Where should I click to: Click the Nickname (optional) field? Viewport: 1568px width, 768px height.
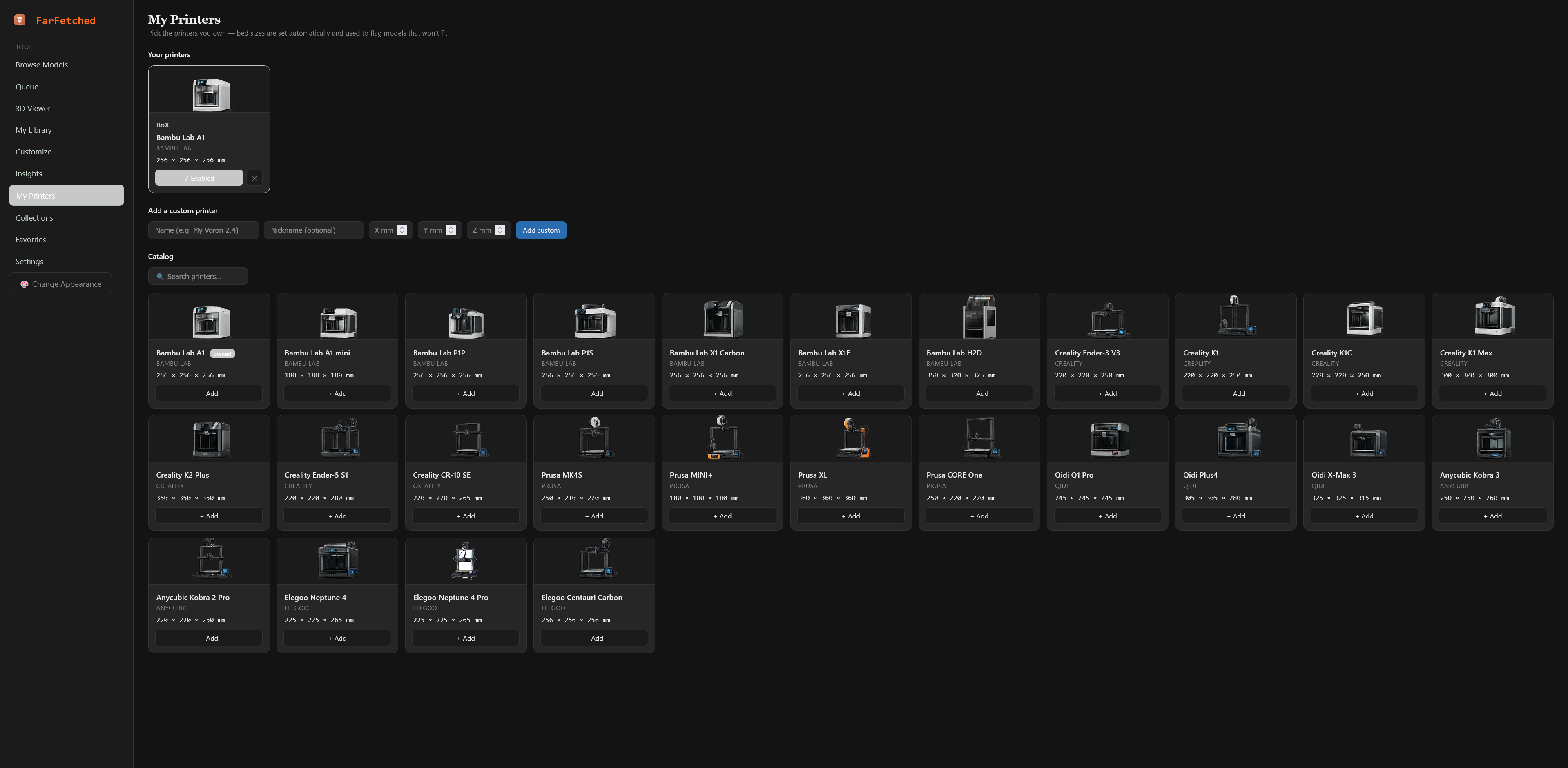tap(314, 230)
